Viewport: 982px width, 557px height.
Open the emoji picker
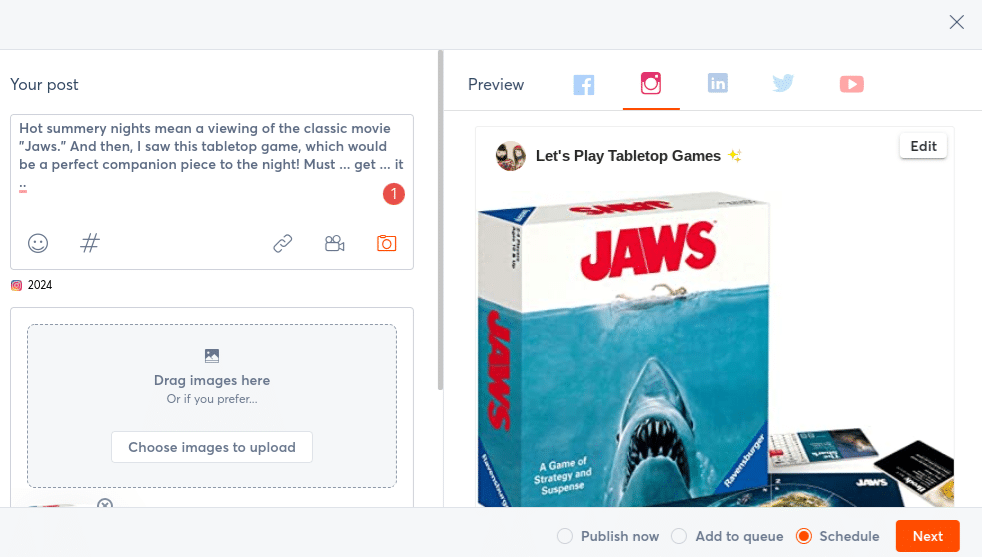point(37,243)
